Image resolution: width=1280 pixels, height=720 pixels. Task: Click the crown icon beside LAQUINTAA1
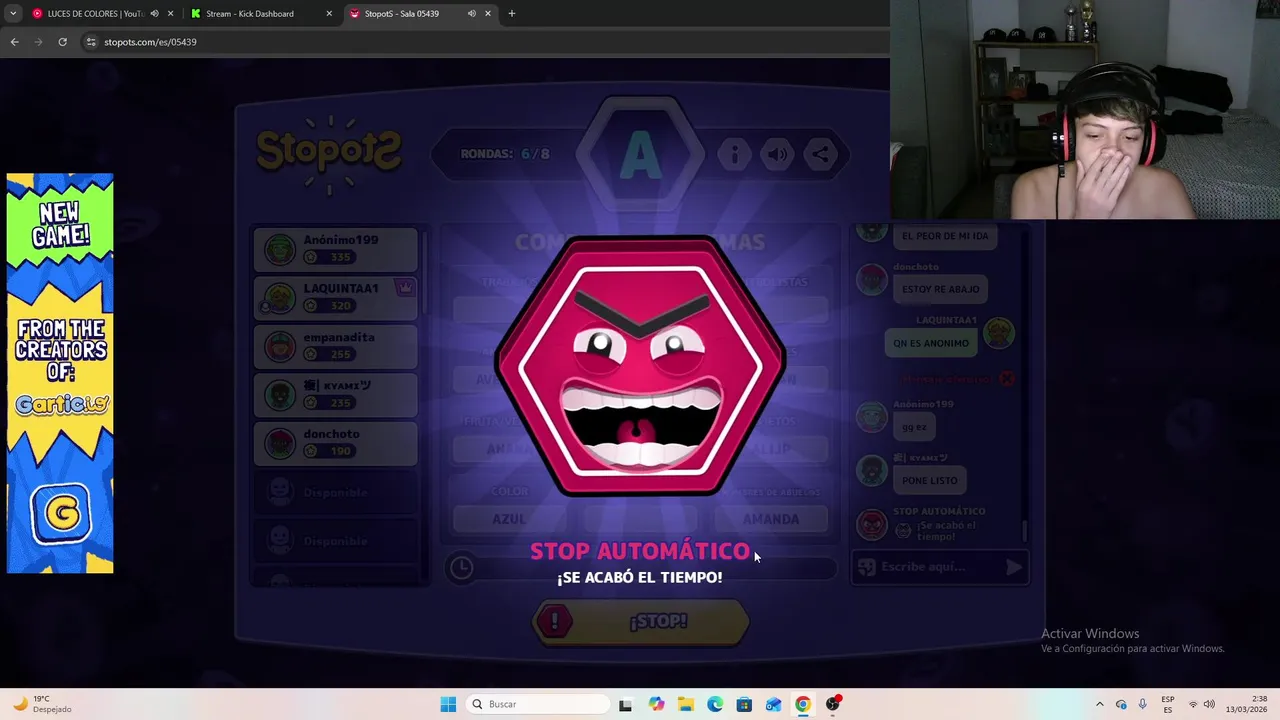[405, 287]
